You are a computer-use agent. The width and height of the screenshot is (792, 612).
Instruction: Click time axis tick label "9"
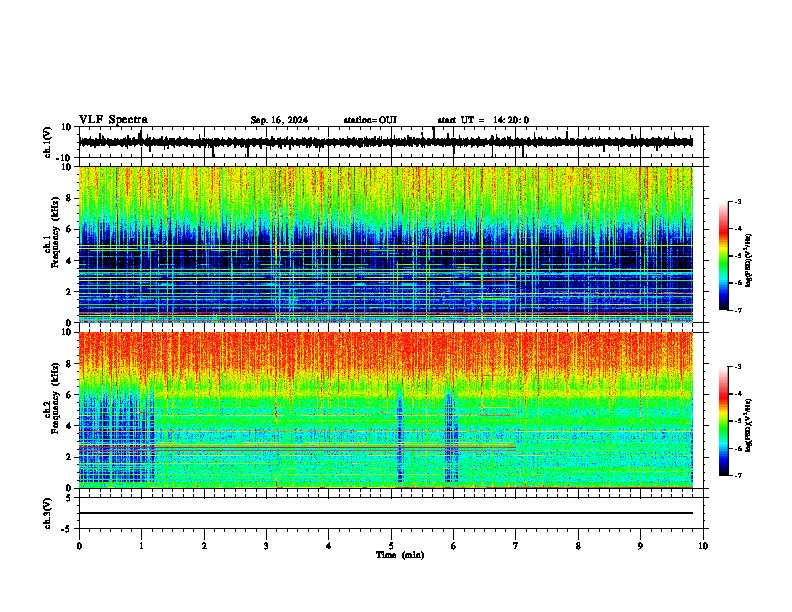click(x=640, y=546)
